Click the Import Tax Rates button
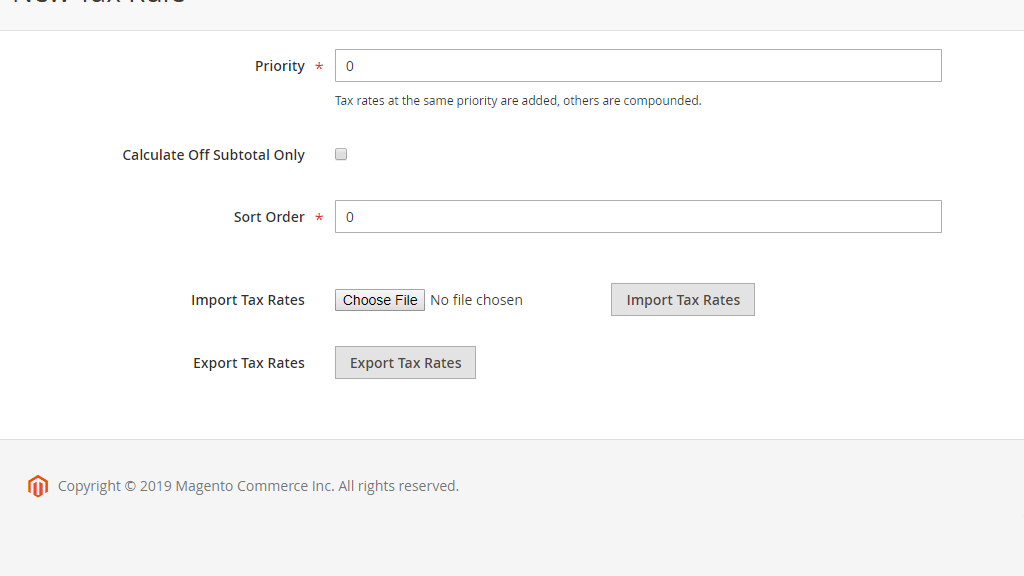This screenshot has height=576, width=1024. coord(682,299)
